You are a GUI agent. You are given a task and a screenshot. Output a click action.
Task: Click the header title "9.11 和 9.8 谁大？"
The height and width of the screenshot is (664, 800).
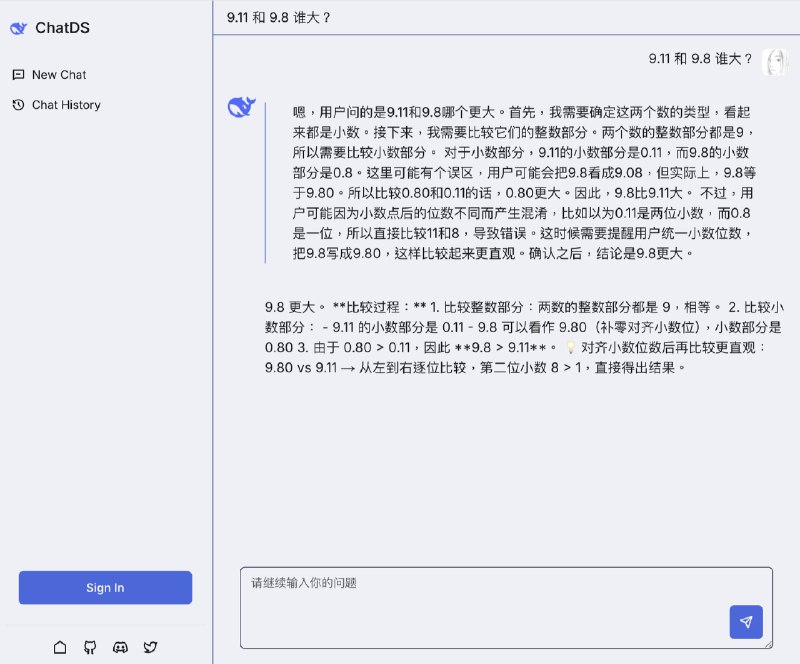tap(279, 18)
